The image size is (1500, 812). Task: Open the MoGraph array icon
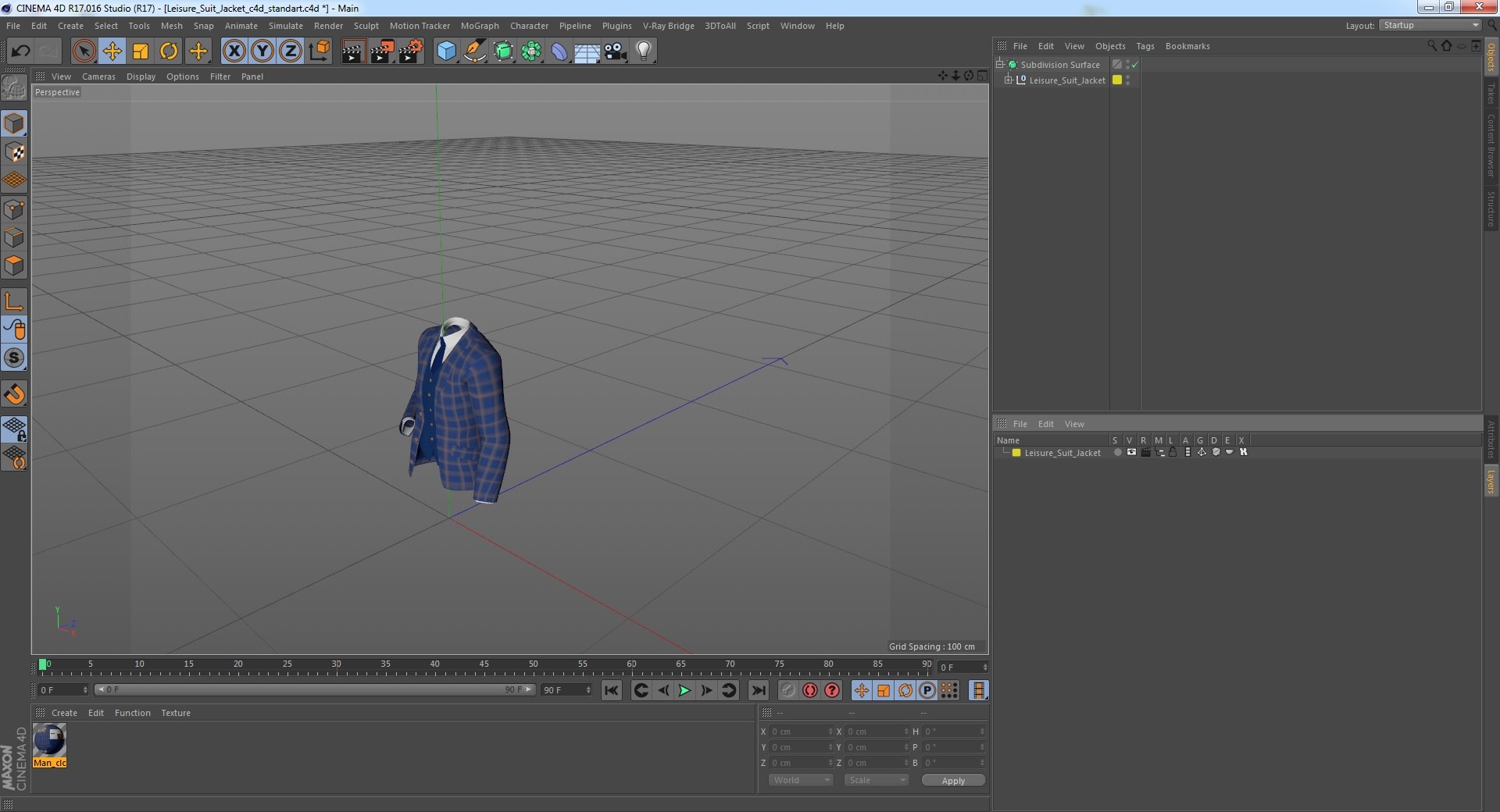pos(531,52)
